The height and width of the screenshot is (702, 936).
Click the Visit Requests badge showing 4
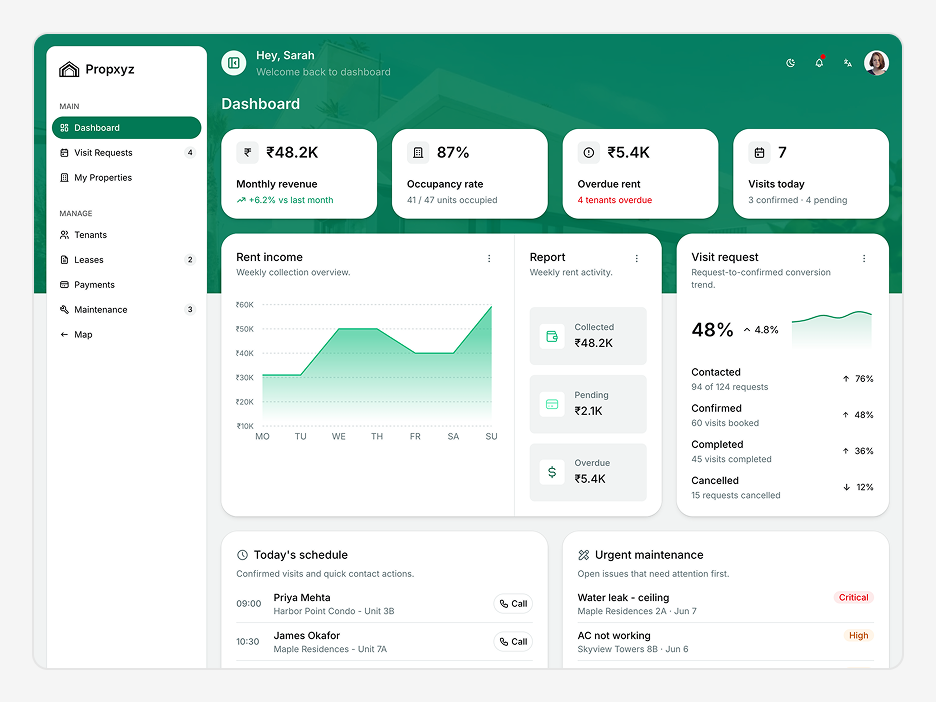[x=190, y=153]
